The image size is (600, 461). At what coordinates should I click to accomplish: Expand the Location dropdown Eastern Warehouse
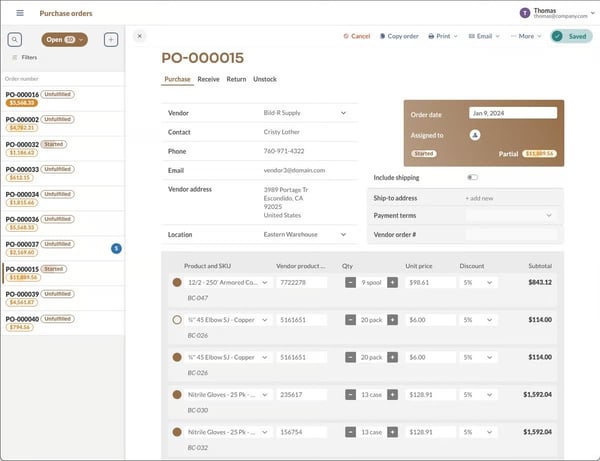(x=343, y=235)
